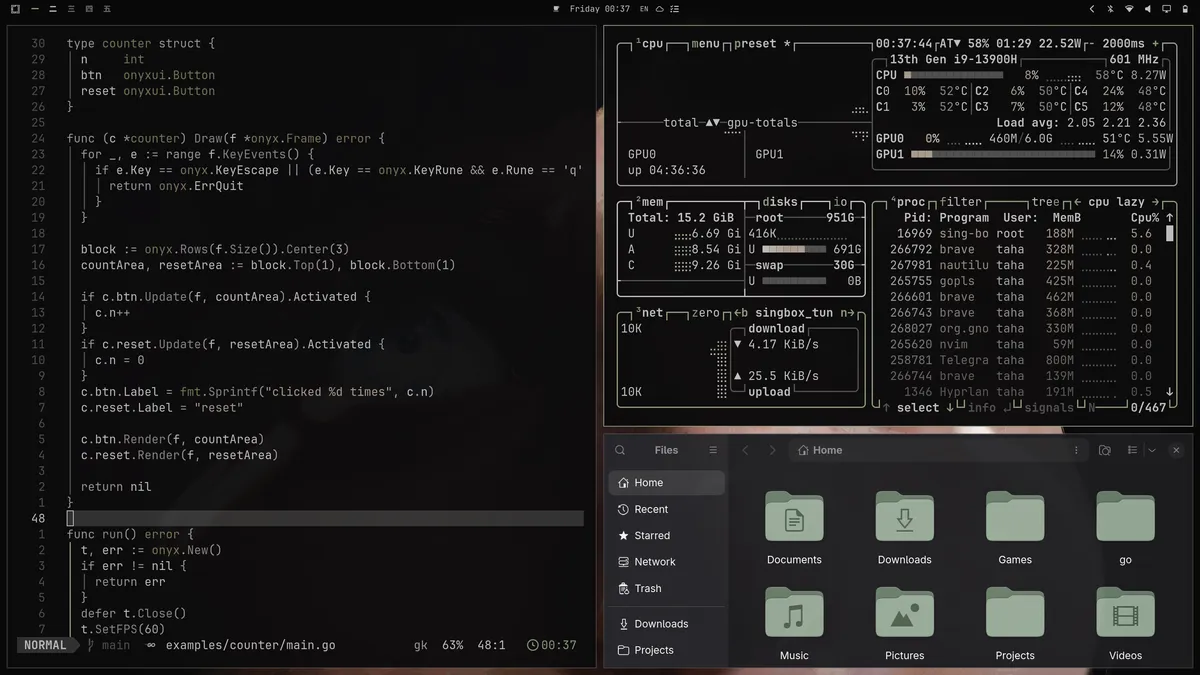Toggle list view in Files header
Image resolution: width=1200 pixels, height=675 pixels.
coord(1132,450)
